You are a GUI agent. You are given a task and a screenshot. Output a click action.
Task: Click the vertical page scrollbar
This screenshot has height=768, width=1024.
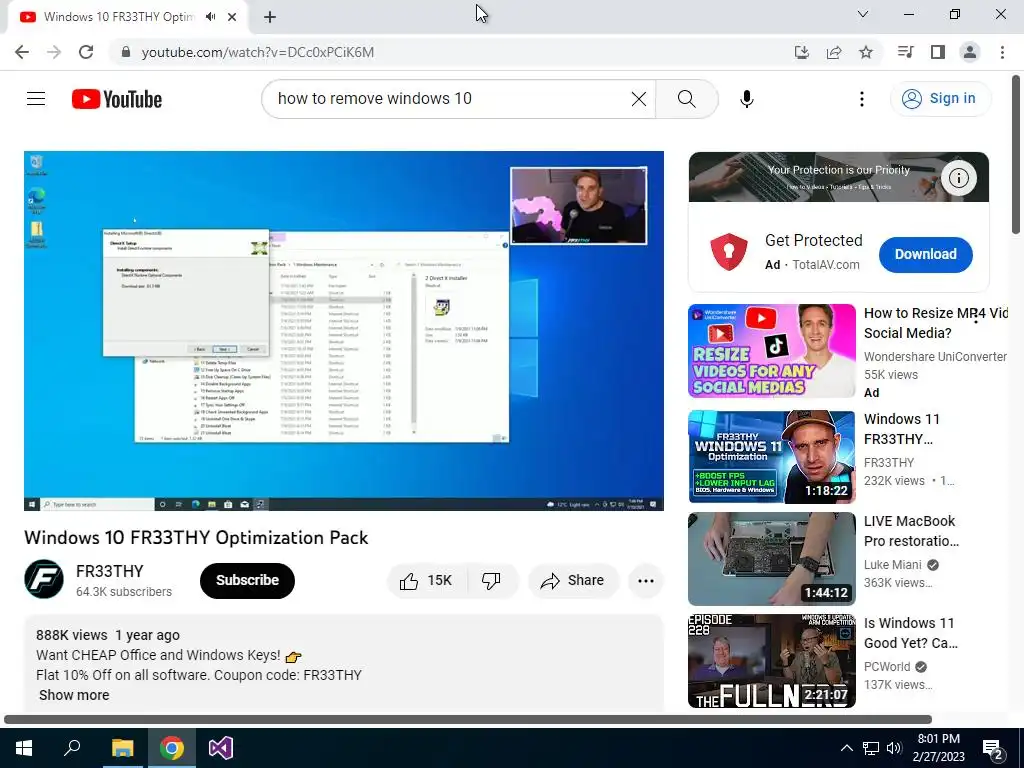click(1016, 154)
